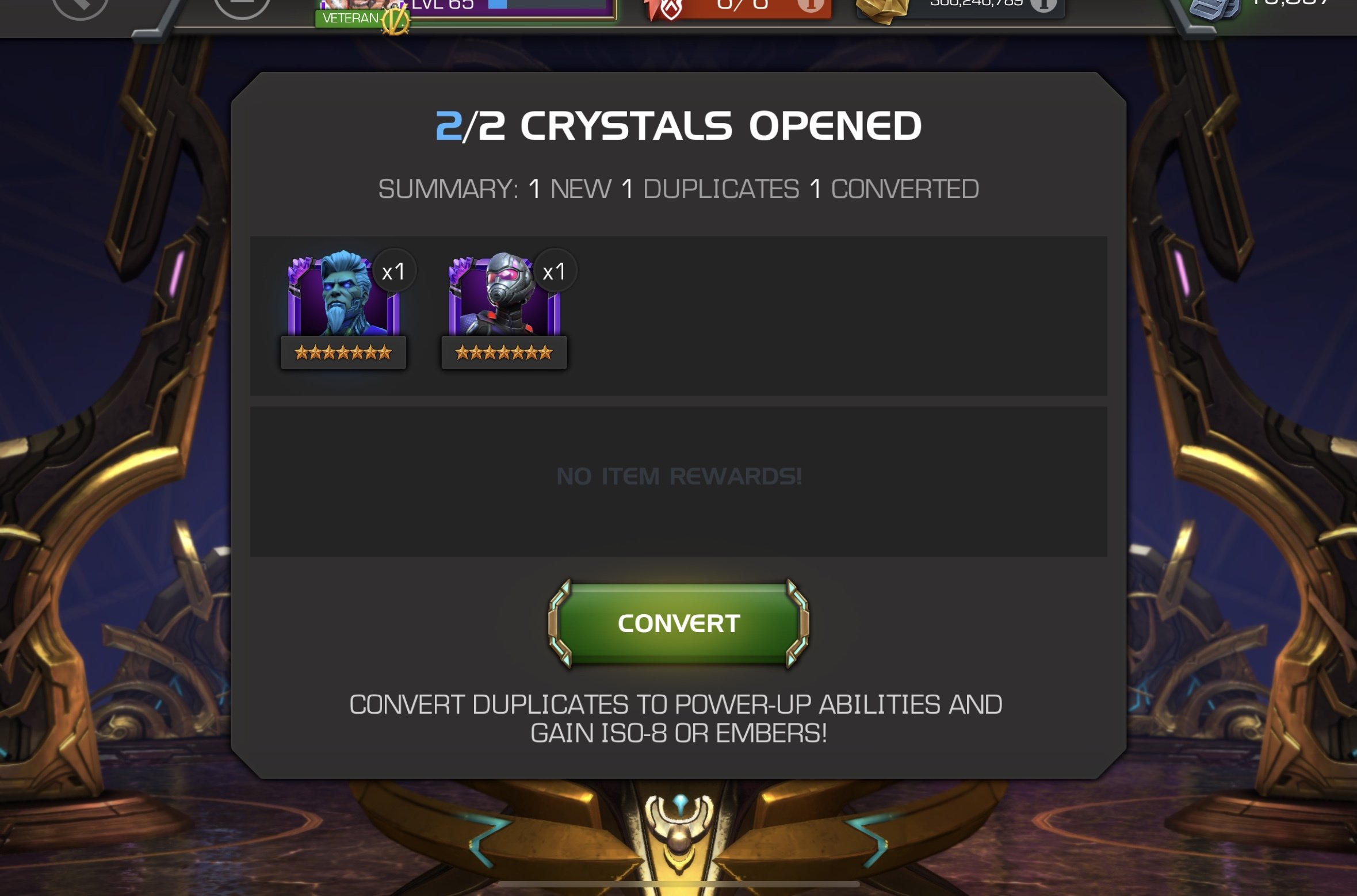This screenshot has height=896, width=1357.
Task: Select the helmeted Ant-Man champion portrait
Action: pos(504,294)
